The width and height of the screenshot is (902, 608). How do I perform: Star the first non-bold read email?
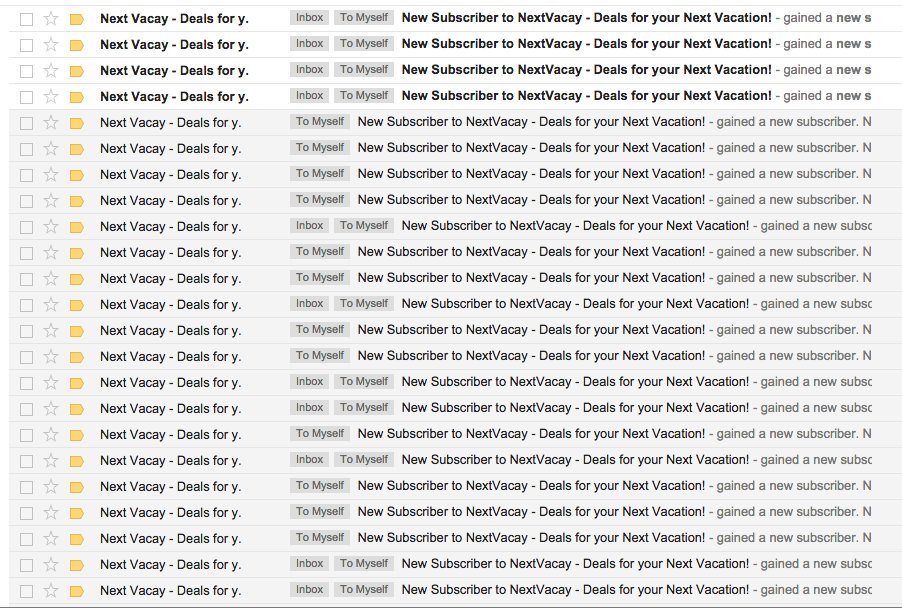pos(51,123)
